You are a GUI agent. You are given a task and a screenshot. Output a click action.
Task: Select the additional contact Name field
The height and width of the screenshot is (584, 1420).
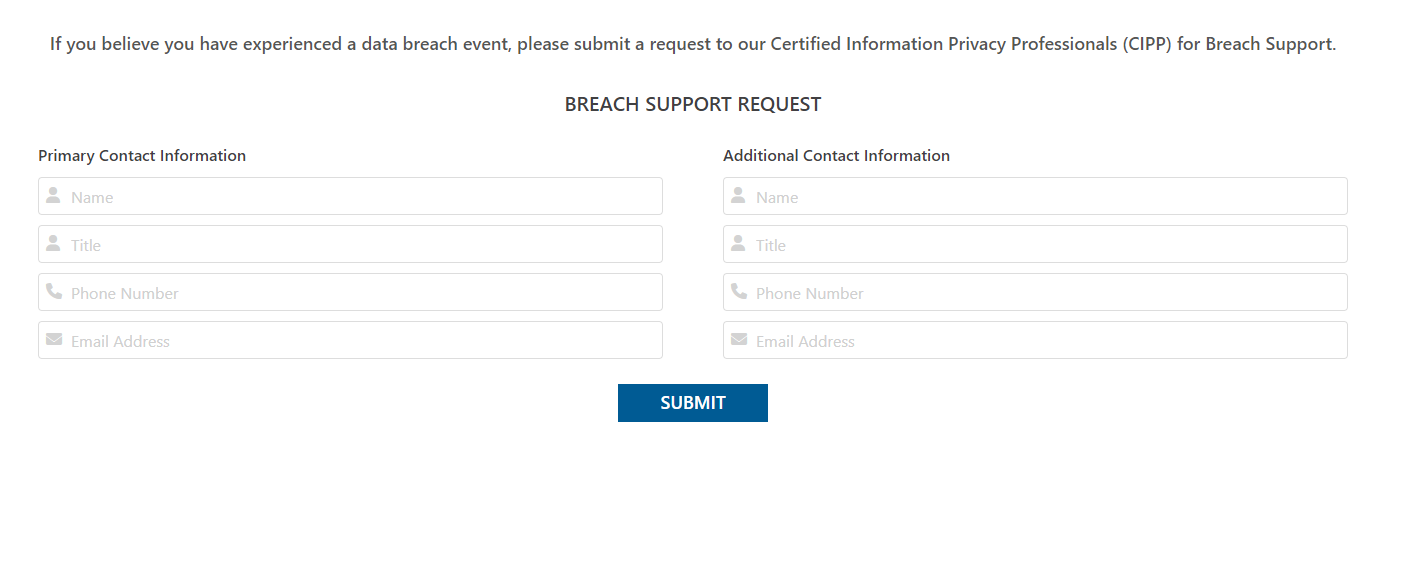pos(1035,196)
